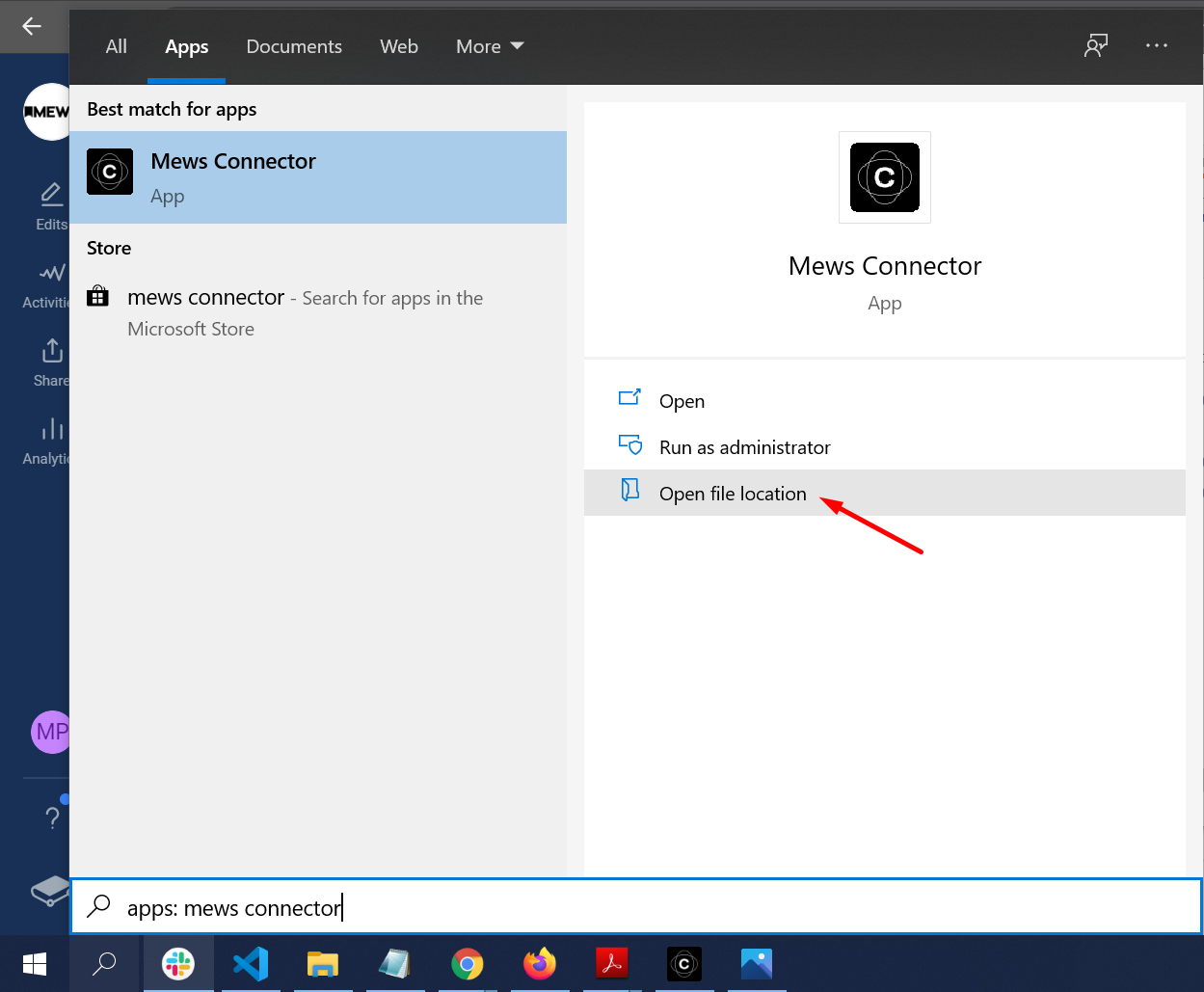Switch to the All tab
The width and height of the screenshot is (1204, 992).
pyautogui.click(x=117, y=46)
